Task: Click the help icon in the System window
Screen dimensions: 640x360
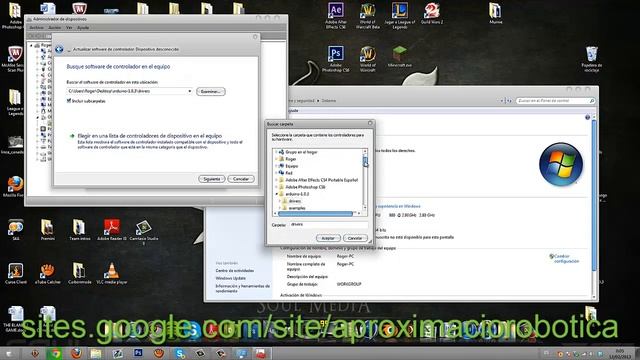Action: click(x=587, y=118)
